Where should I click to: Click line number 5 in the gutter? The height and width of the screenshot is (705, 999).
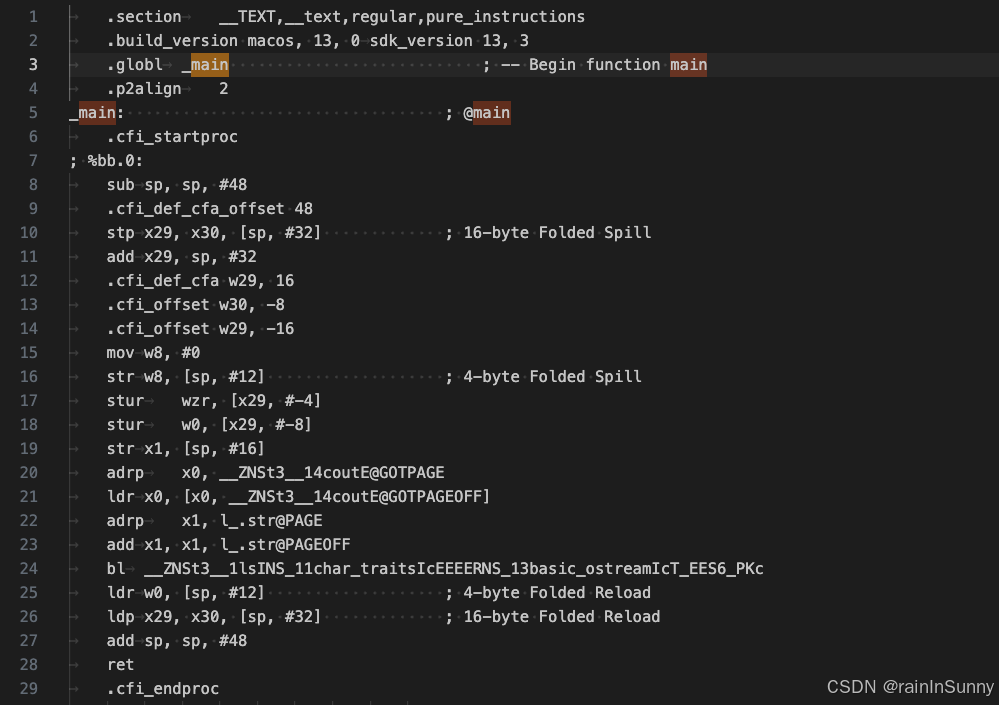(33, 113)
